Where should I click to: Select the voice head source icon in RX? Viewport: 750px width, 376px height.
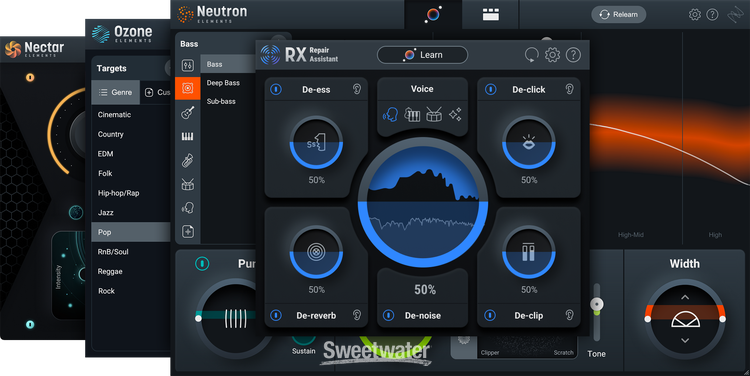point(390,114)
